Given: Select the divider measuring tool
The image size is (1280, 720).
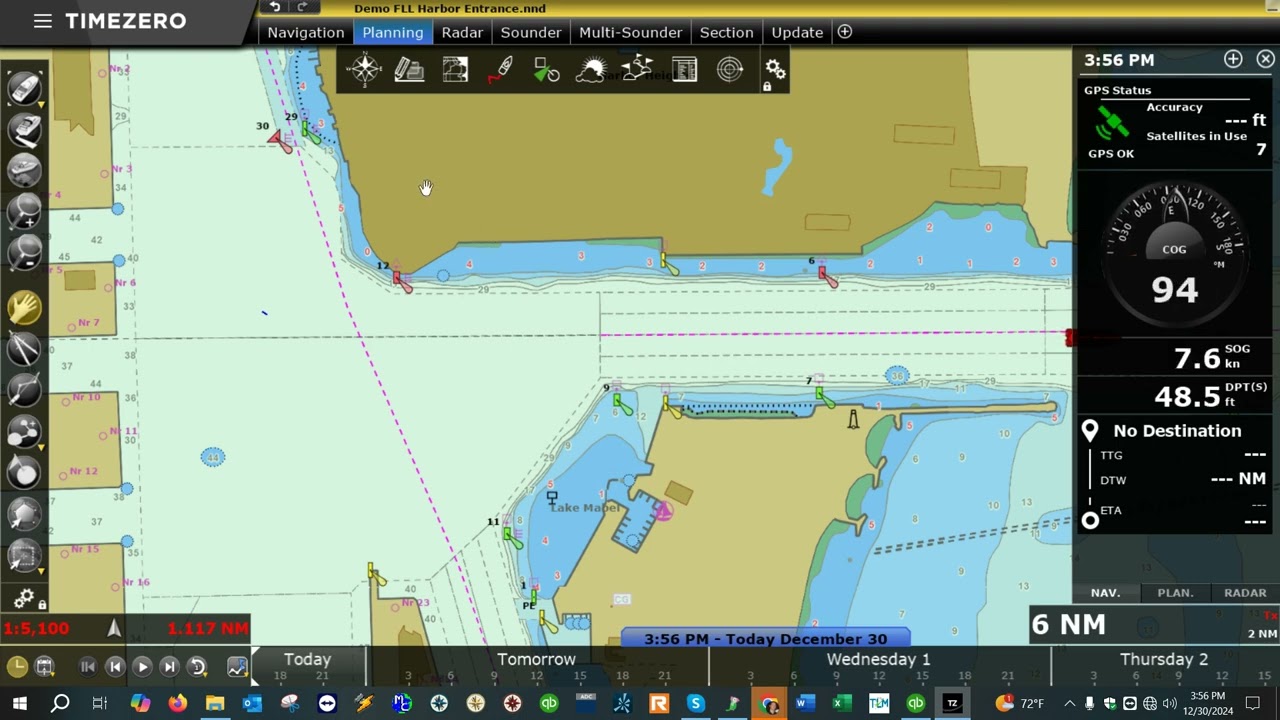Looking at the screenshot, I should tap(25, 348).
